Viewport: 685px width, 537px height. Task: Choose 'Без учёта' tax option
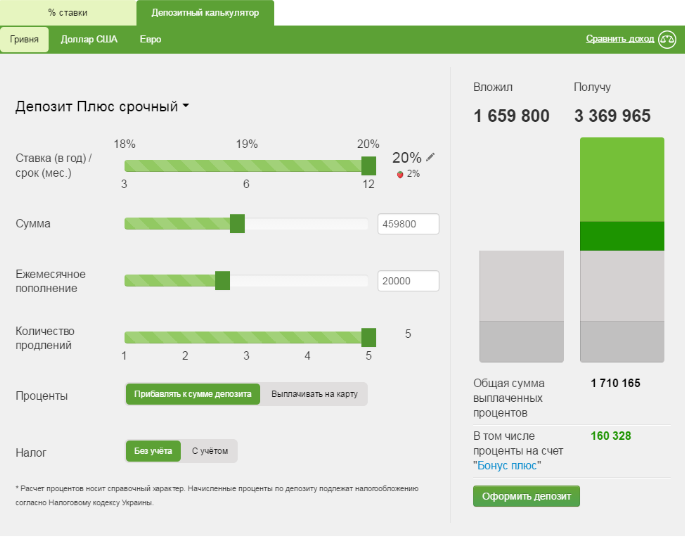pyautogui.click(x=153, y=451)
